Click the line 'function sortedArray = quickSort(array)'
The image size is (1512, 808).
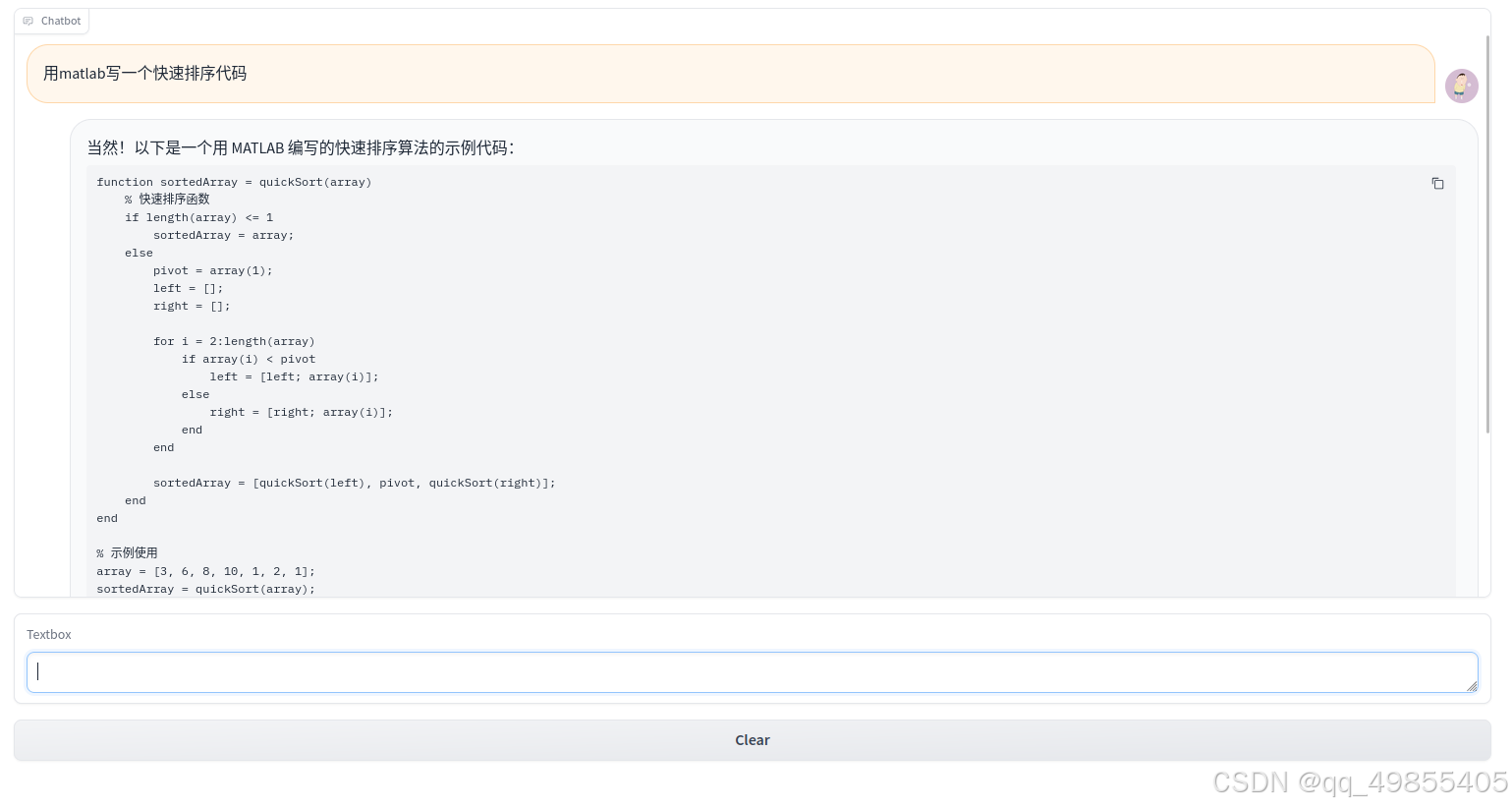(234, 183)
